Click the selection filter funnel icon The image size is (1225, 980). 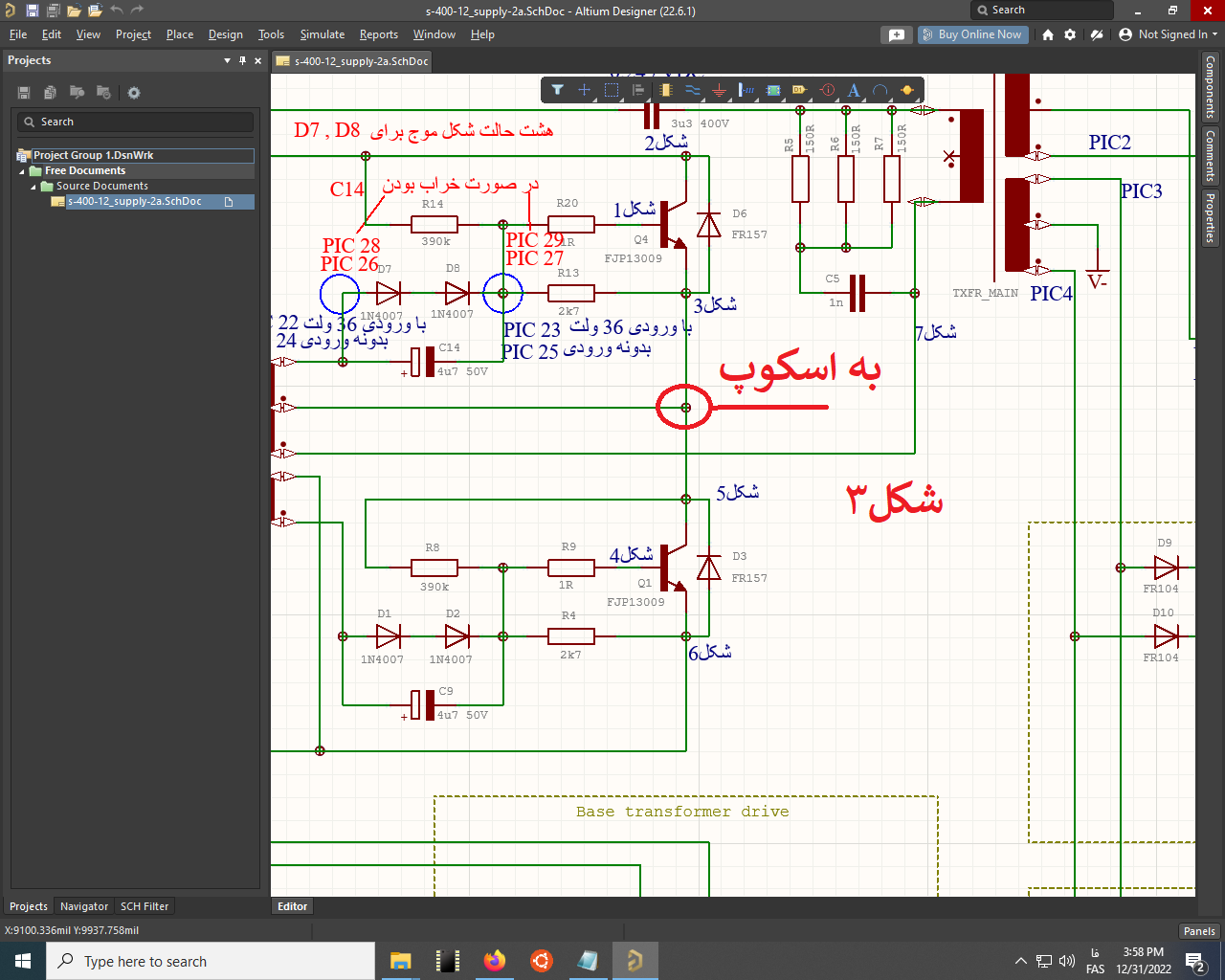click(557, 90)
